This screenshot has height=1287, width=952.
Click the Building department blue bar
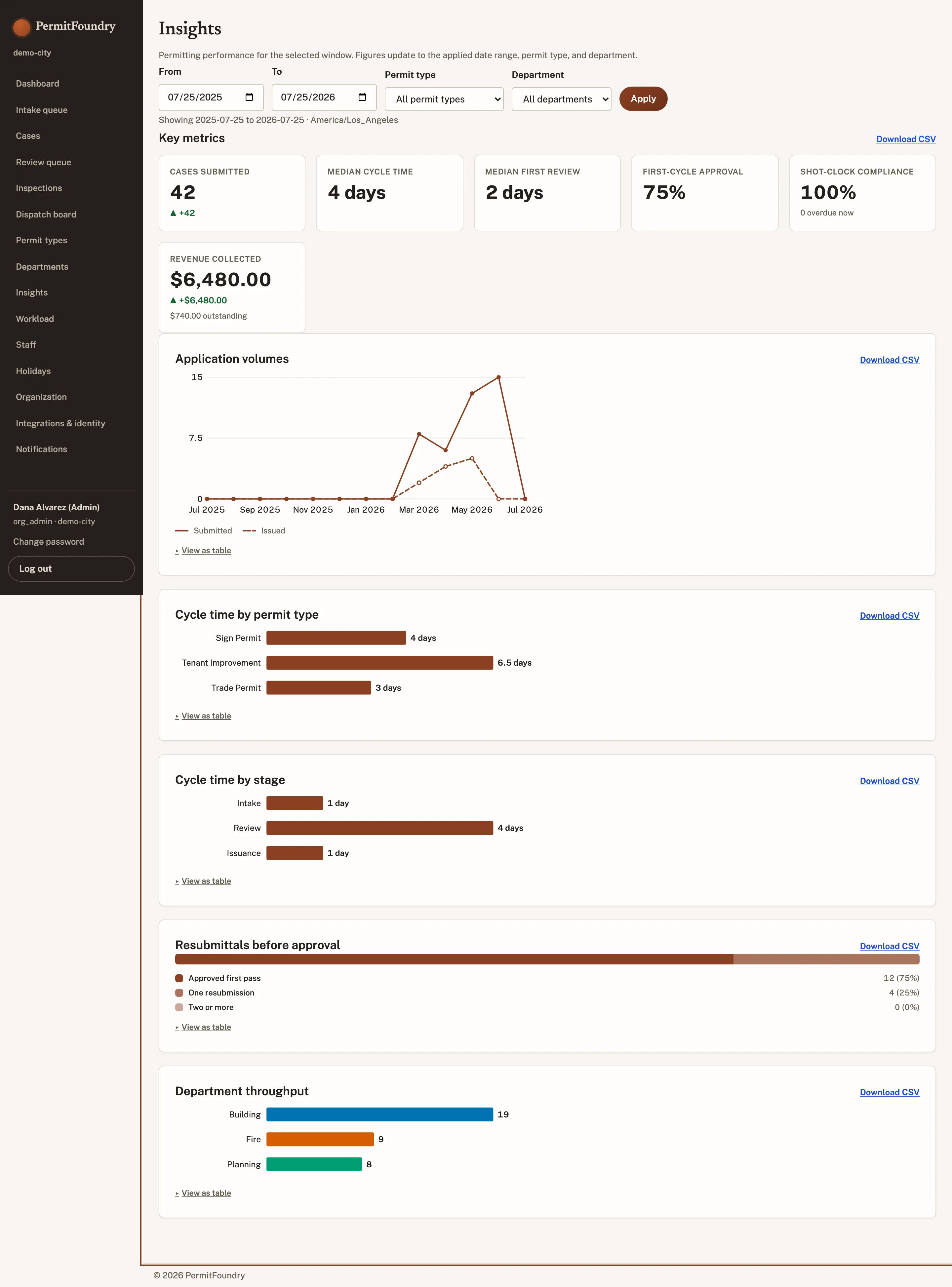point(380,1115)
